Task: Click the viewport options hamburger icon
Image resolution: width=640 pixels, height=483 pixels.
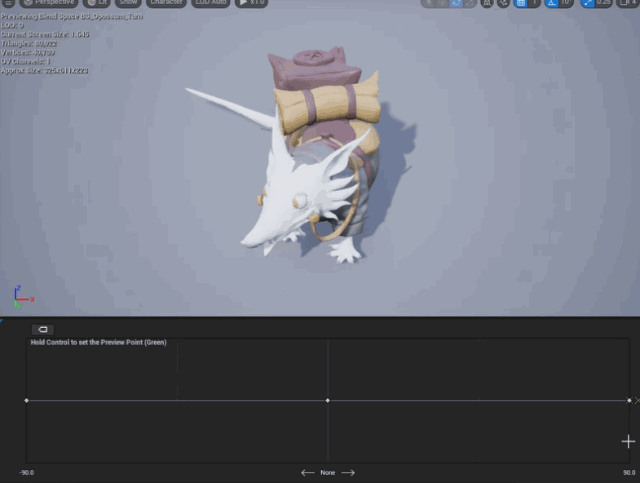Action: tap(9, 3)
